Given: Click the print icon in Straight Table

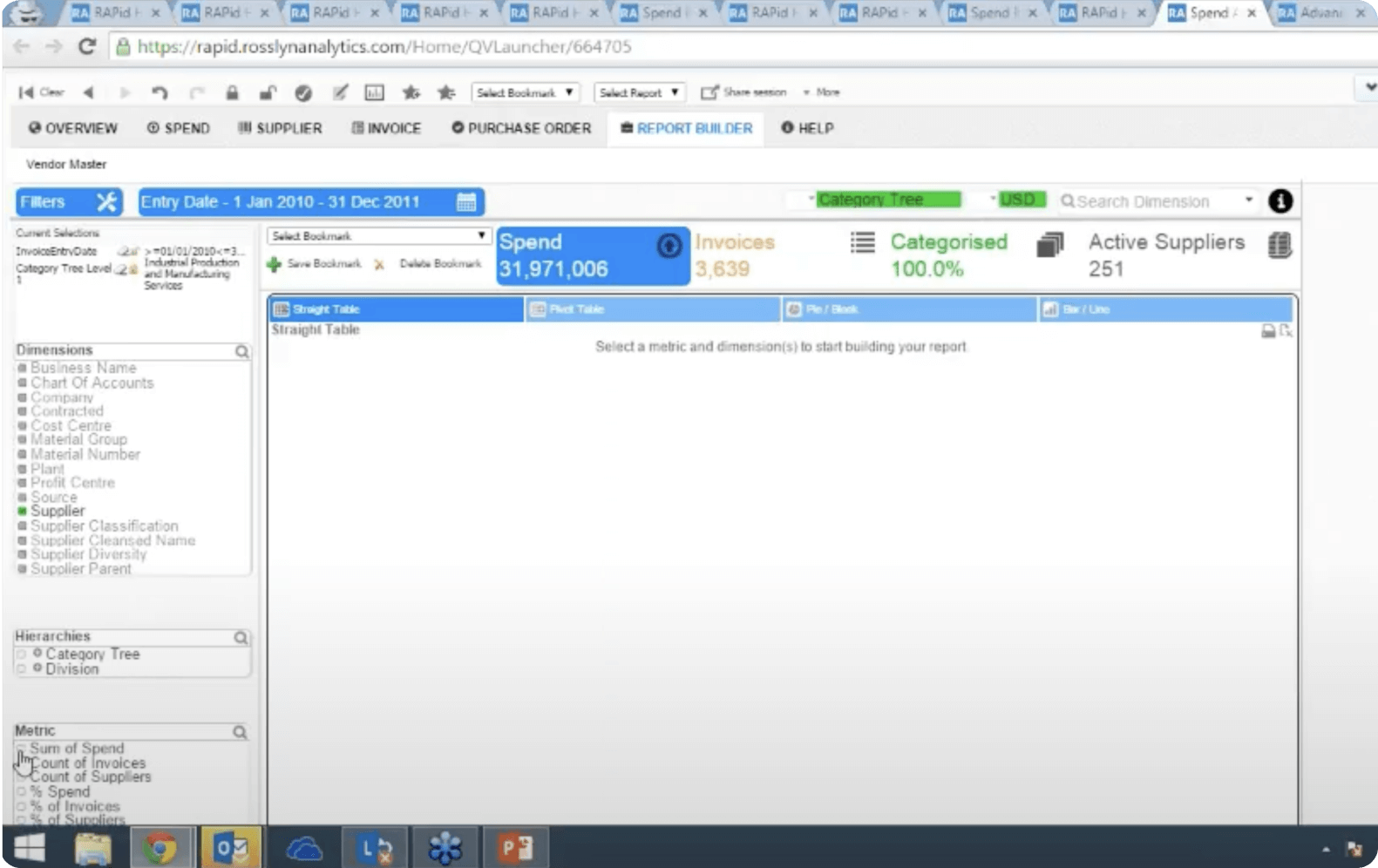Looking at the screenshot, I should [x=1268, y=331].
